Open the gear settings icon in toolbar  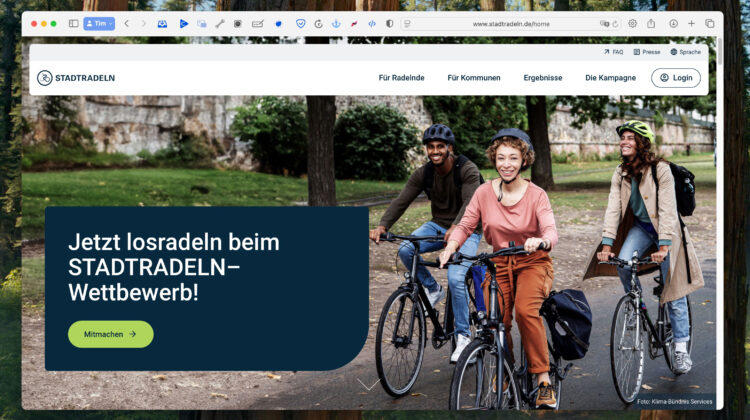coord(632,23)
